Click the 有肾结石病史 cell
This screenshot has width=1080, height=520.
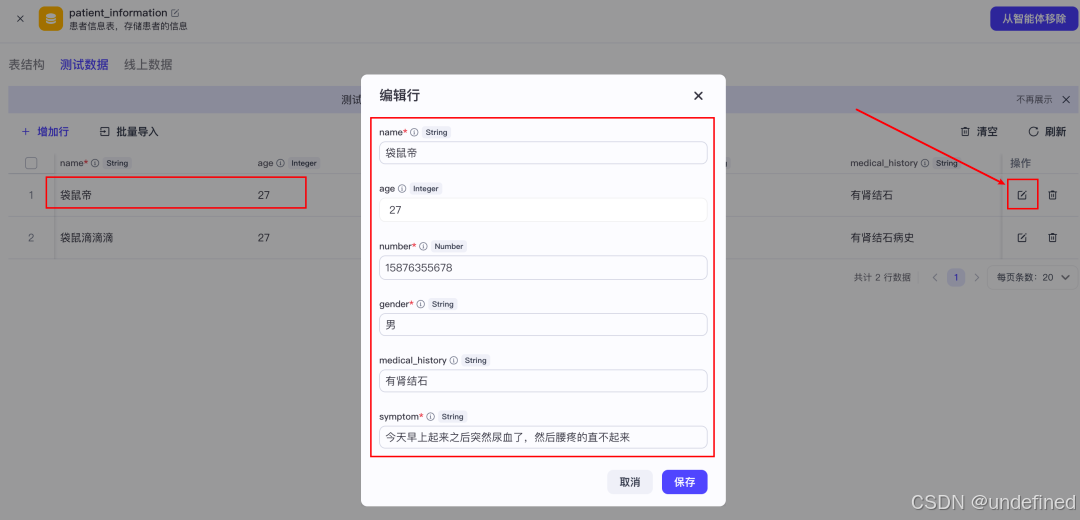click(x=882, y=238)
